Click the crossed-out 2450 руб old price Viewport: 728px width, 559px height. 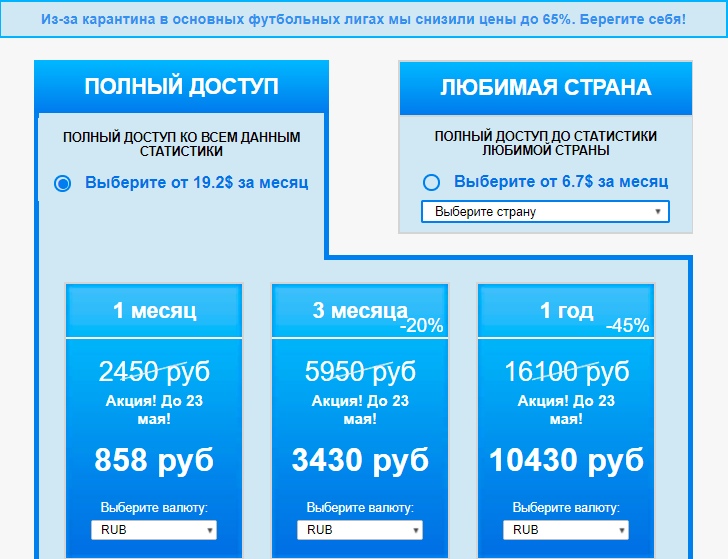pos(154,372)
